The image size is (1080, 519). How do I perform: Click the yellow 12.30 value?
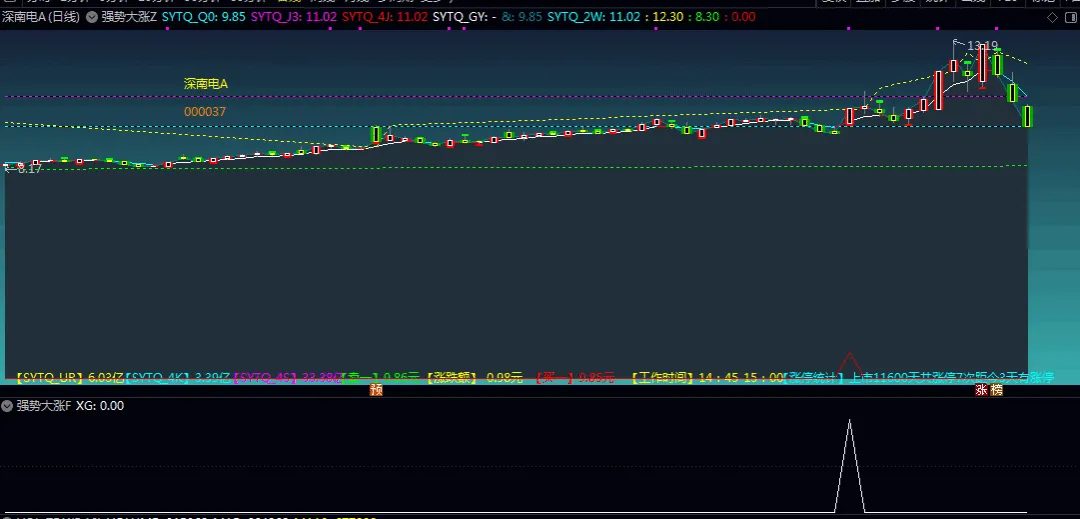click(x=665, y=17)
